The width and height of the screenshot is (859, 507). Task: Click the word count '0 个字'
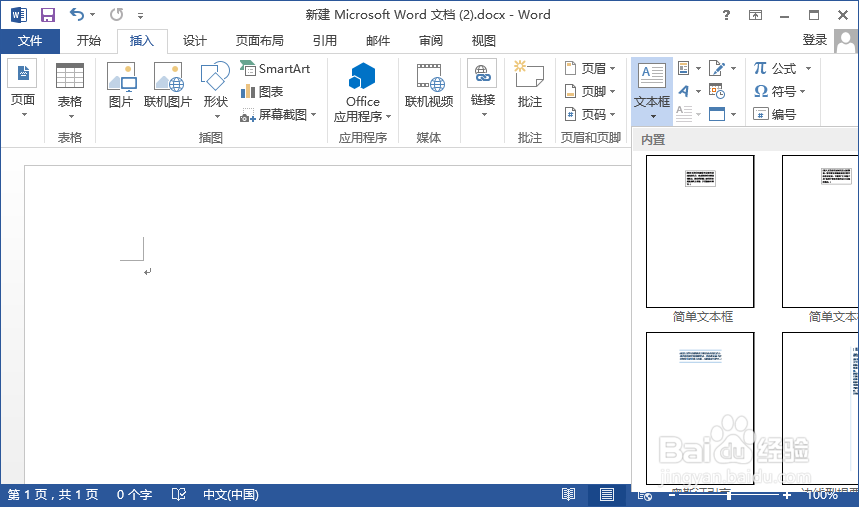click(x=134, y=495)
